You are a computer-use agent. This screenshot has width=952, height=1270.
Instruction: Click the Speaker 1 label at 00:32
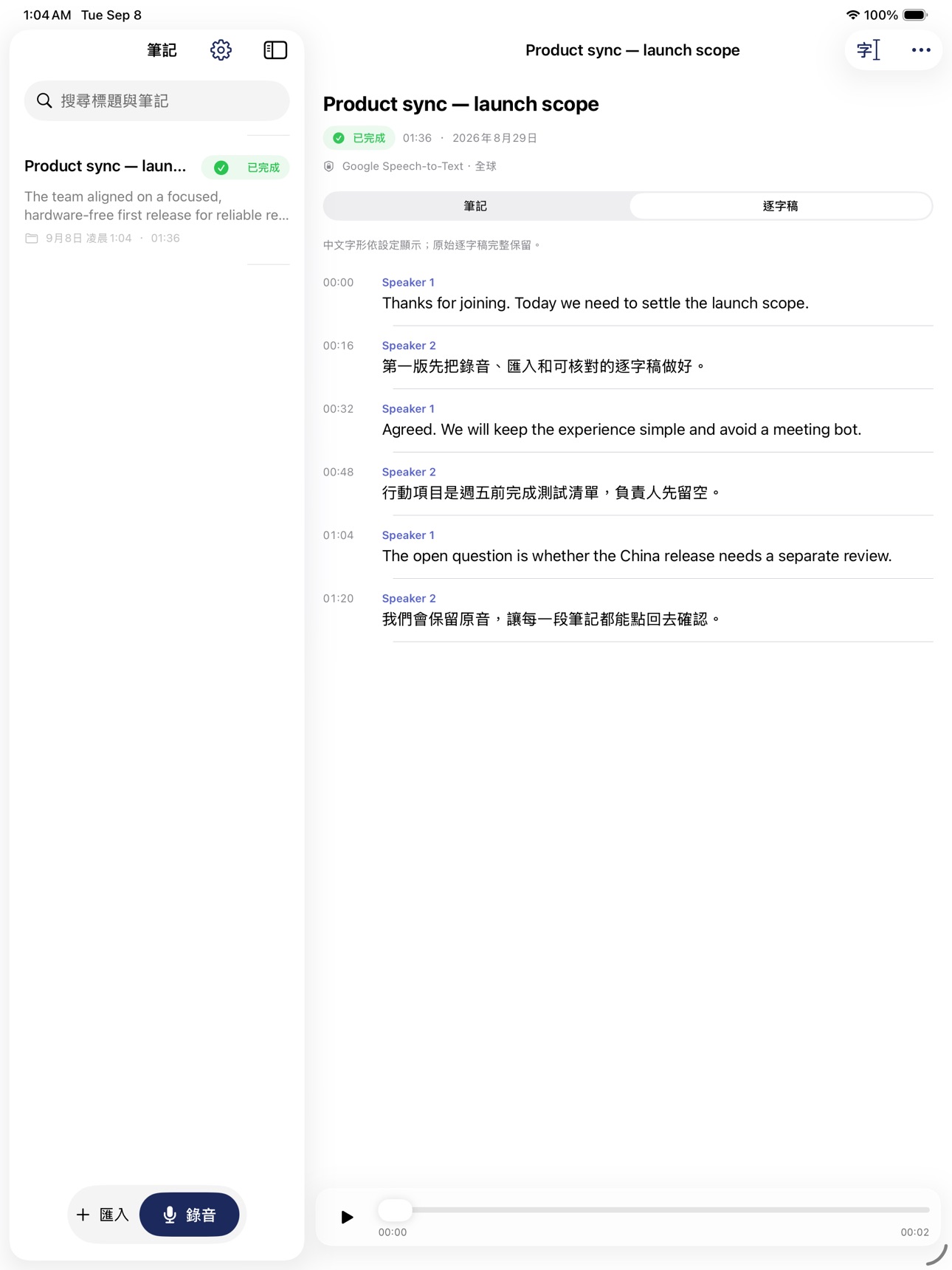(408, 409)
